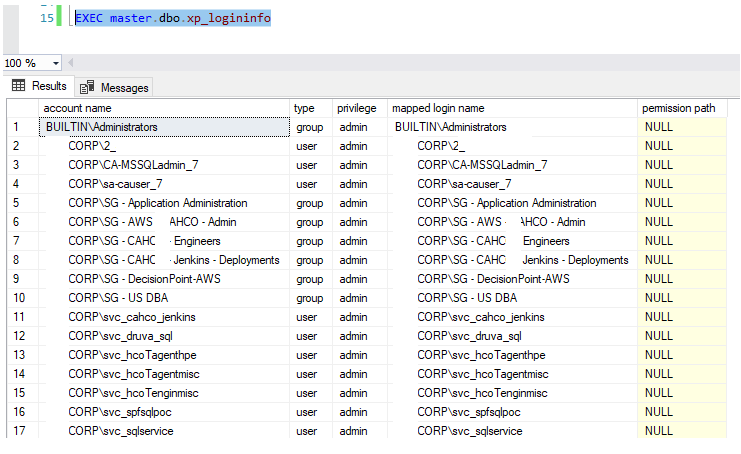Click the Results grid icon
The width and height of the screenshot is (741, 454).
[19, 86]
